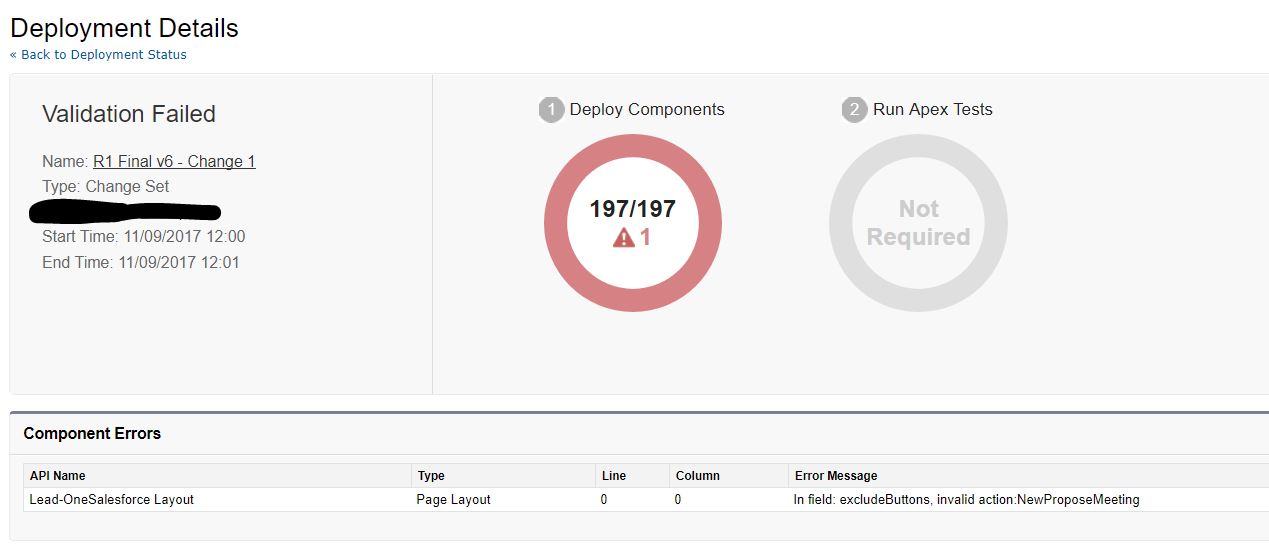Screen dimensions: 1269x546
Task: Click the excludeButtons invalid action error message
Action: [966, 499]
